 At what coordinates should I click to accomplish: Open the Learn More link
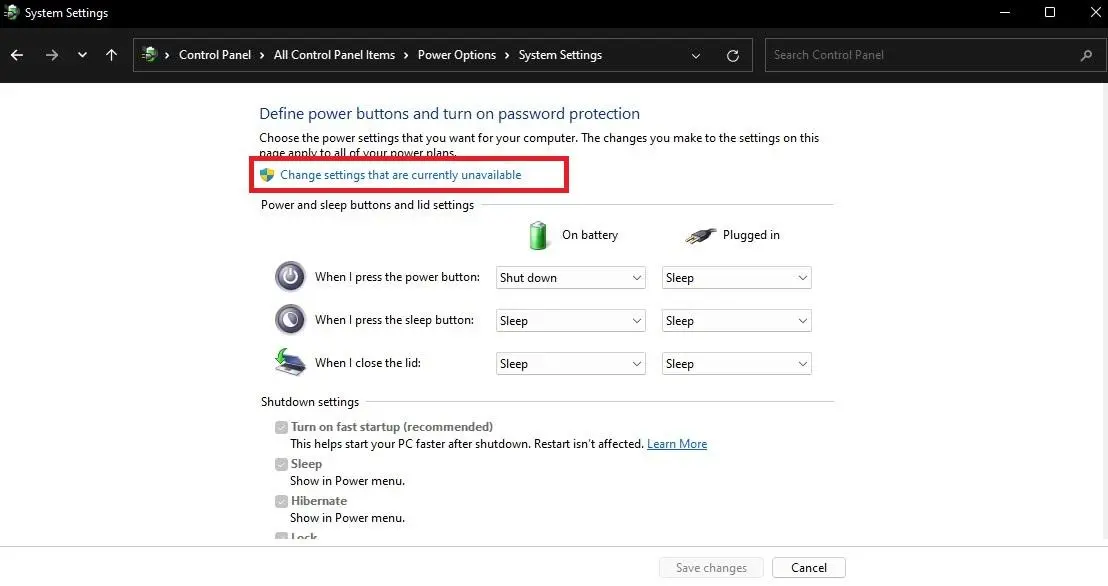(677, 444)
